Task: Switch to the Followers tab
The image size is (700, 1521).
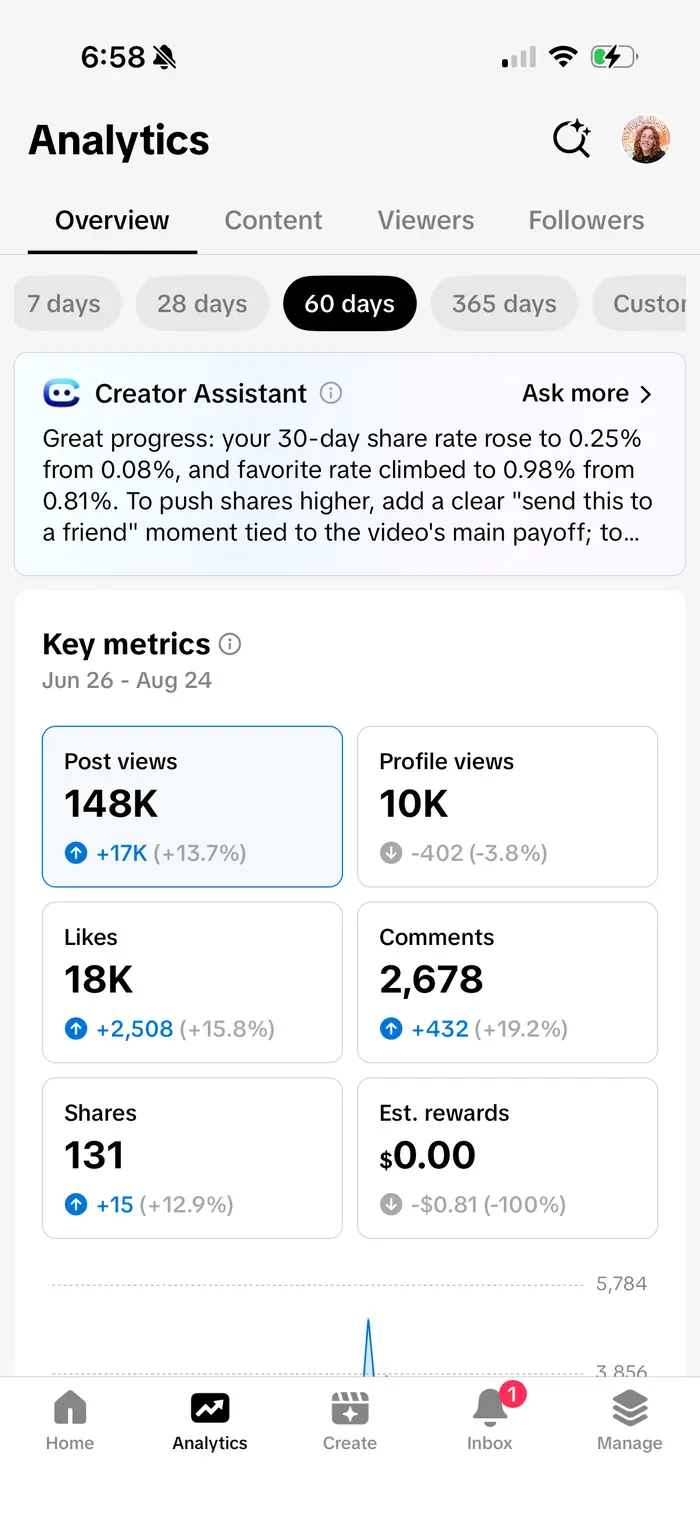Action: [586, 220]
